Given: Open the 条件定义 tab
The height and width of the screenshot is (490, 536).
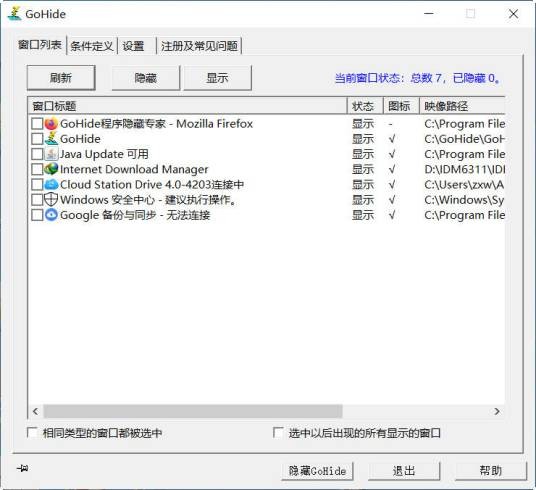Looking at the screenshot, I should [x=92, y=46].
